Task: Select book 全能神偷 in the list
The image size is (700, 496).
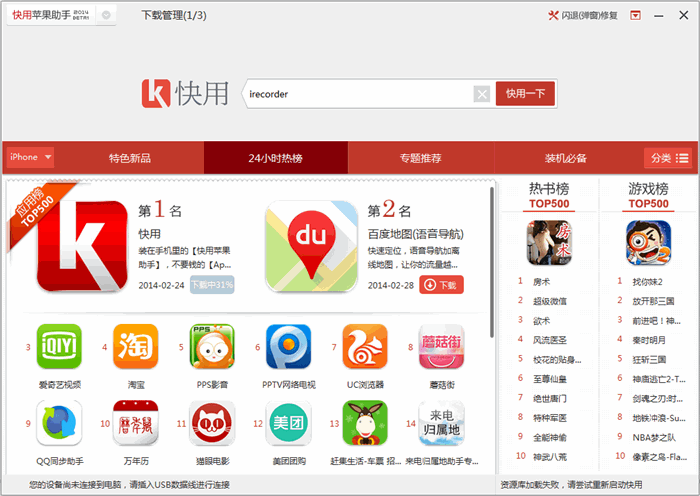Action: [550, 437]
